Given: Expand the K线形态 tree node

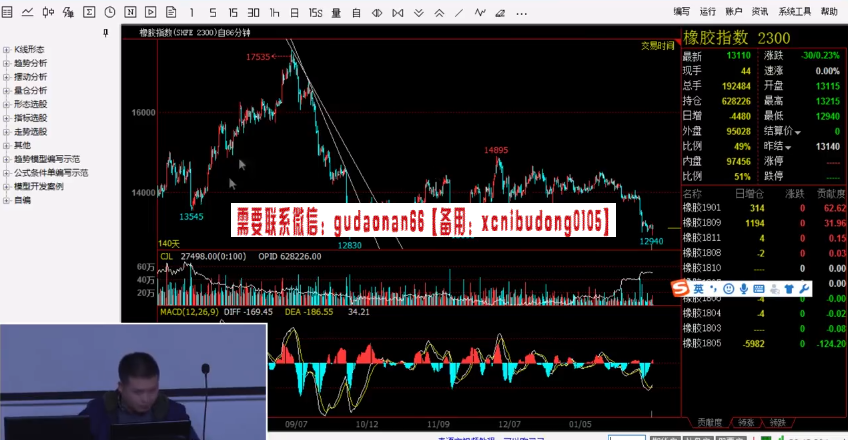Looking at the screenshot, I should (x=7, y=49).
